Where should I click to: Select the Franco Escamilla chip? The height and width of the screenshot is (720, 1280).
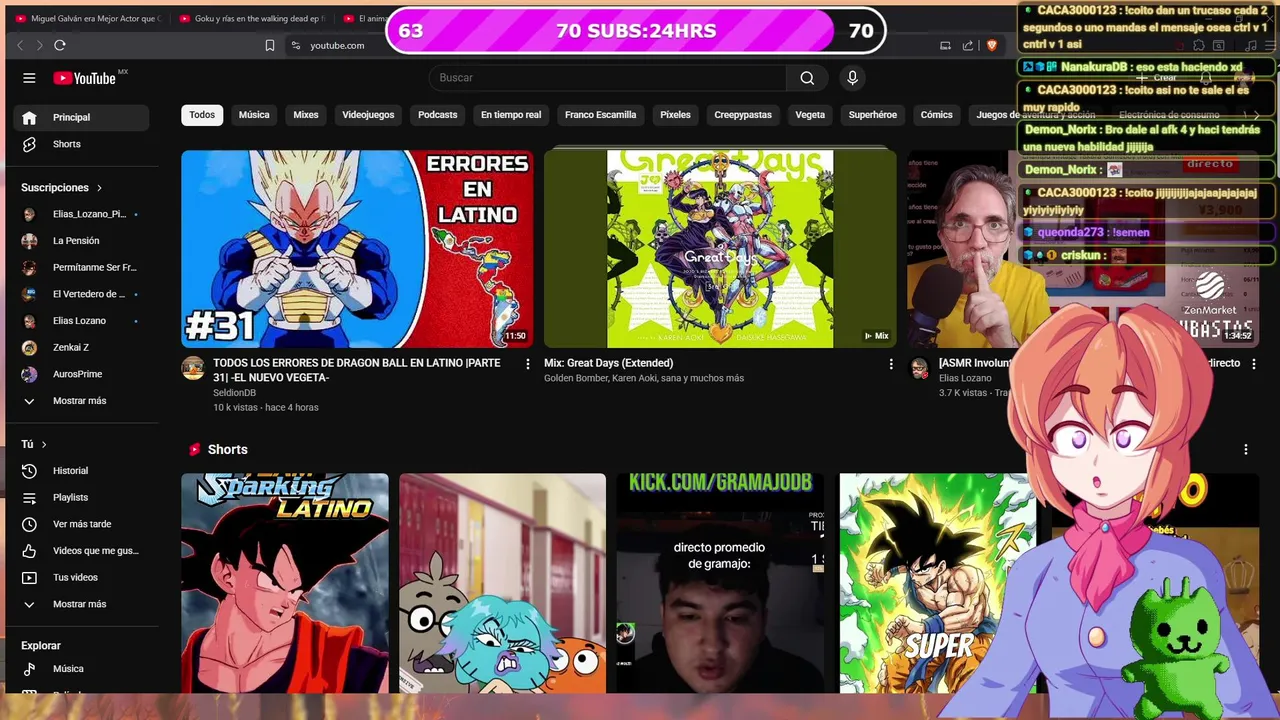tap(600, 115)
